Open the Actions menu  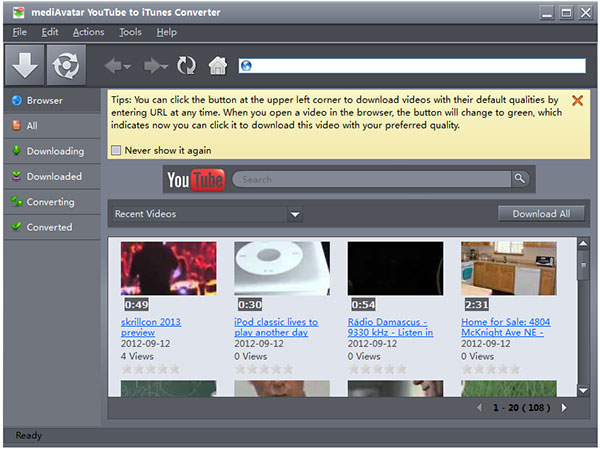[88, 32]
